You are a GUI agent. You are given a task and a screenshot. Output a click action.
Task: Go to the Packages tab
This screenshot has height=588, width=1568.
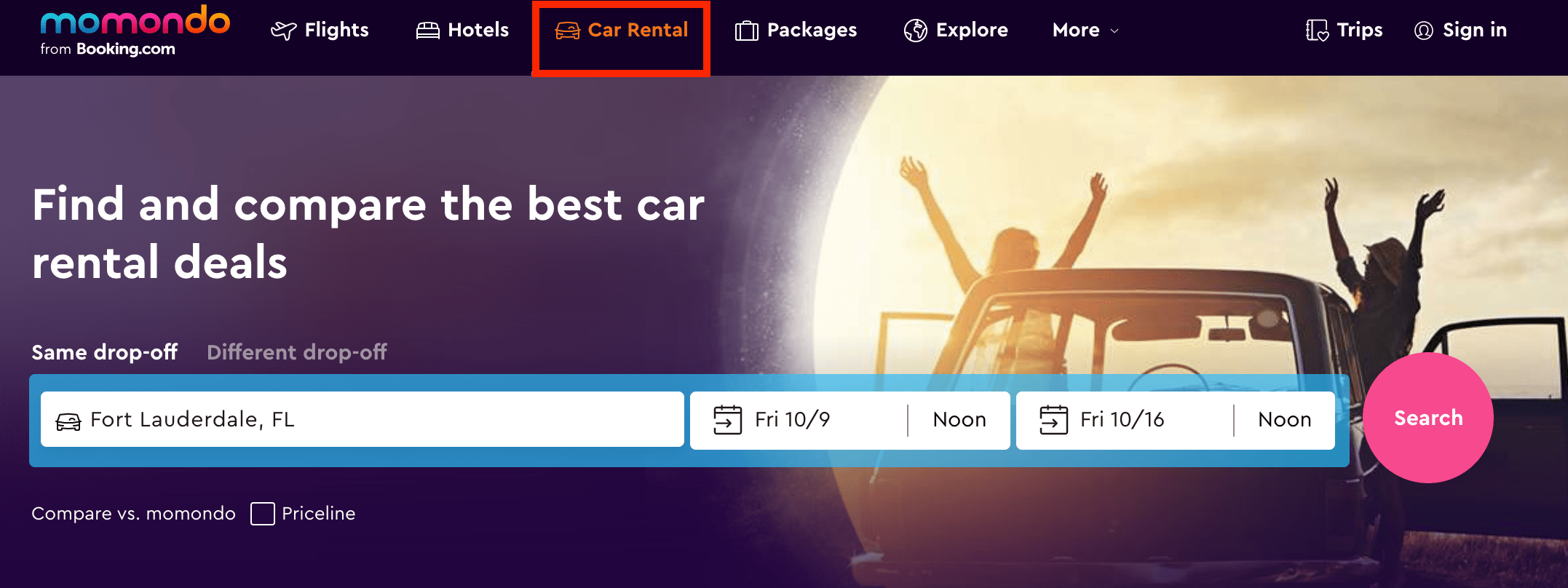click(x=796, y=31)
